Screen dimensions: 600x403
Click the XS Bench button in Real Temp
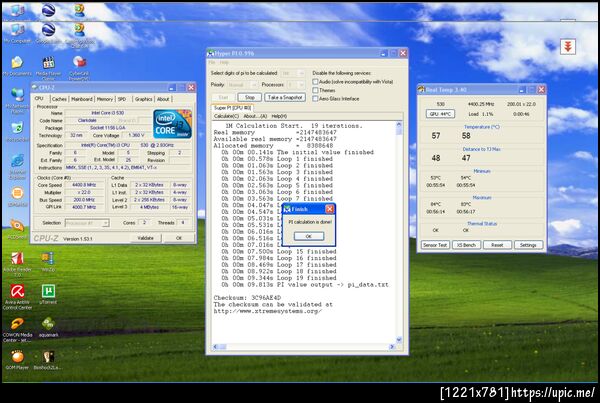(466, 245)
